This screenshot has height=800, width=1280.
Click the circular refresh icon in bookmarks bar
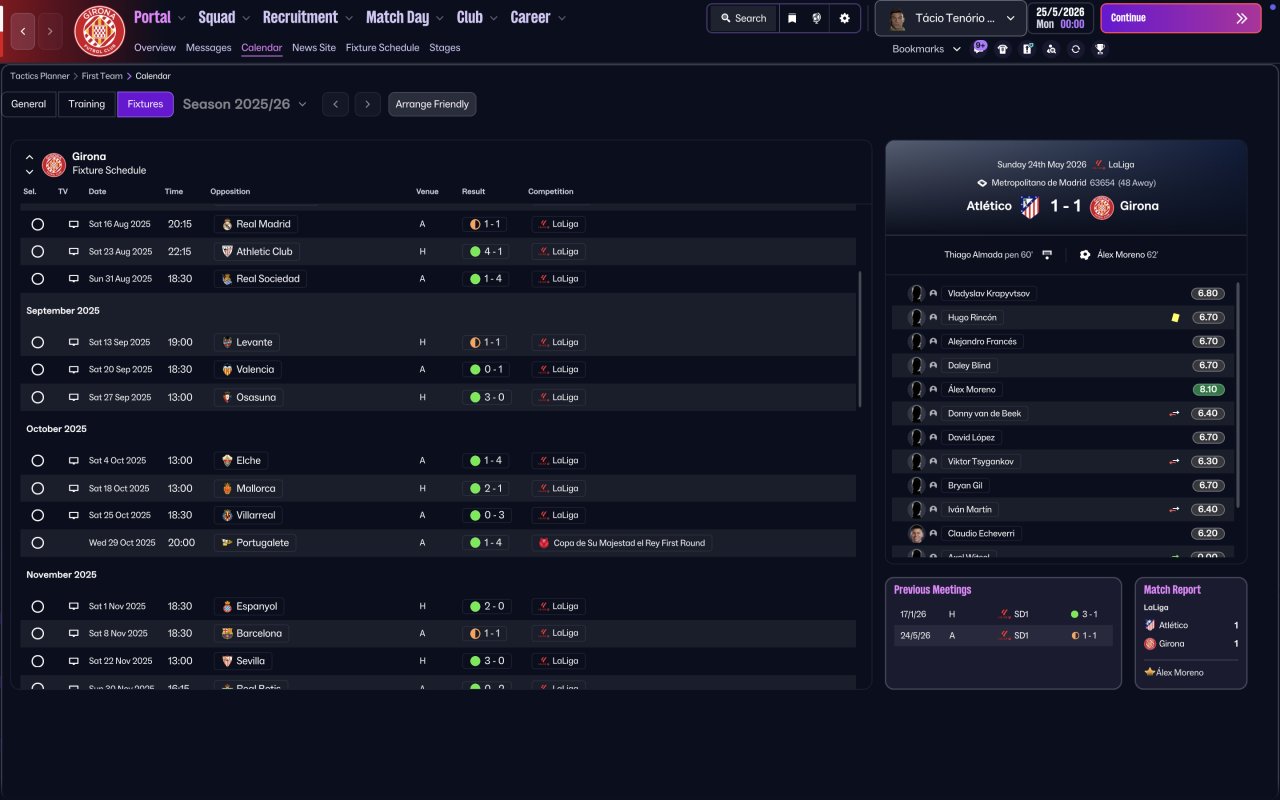(x=1075, y=49)
